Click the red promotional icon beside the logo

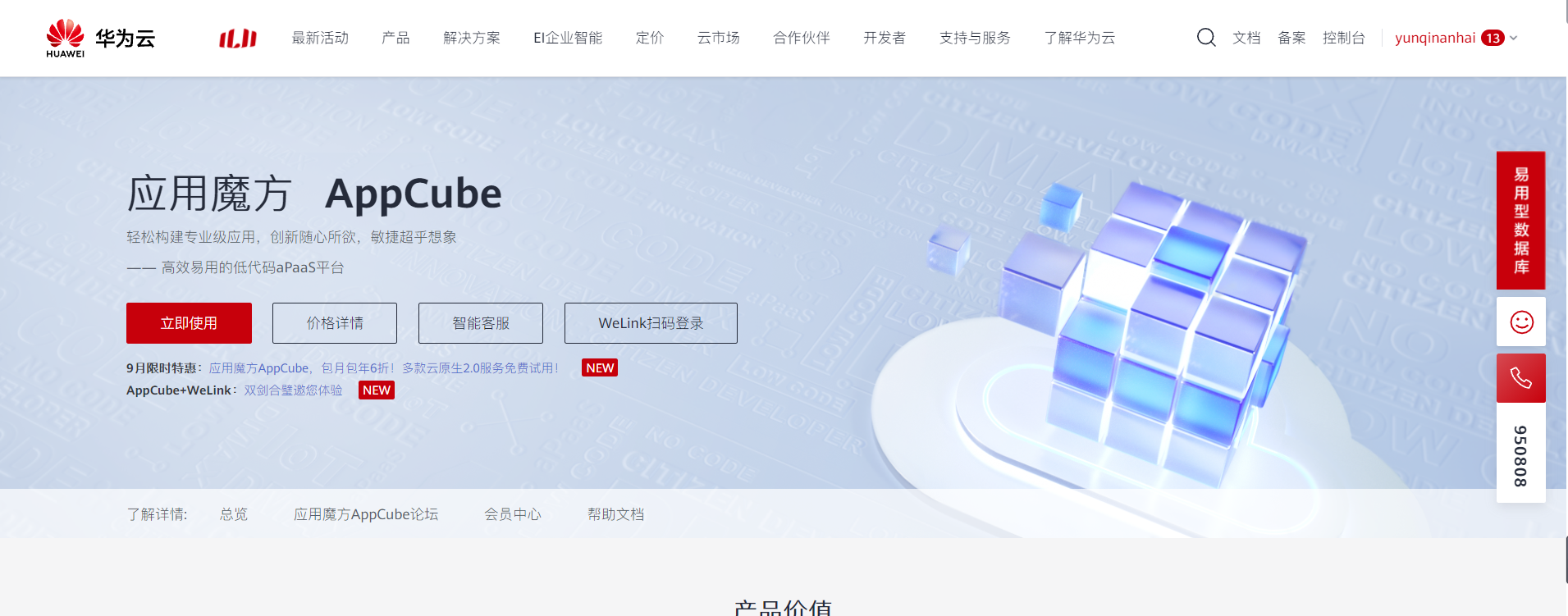point(238,38)
